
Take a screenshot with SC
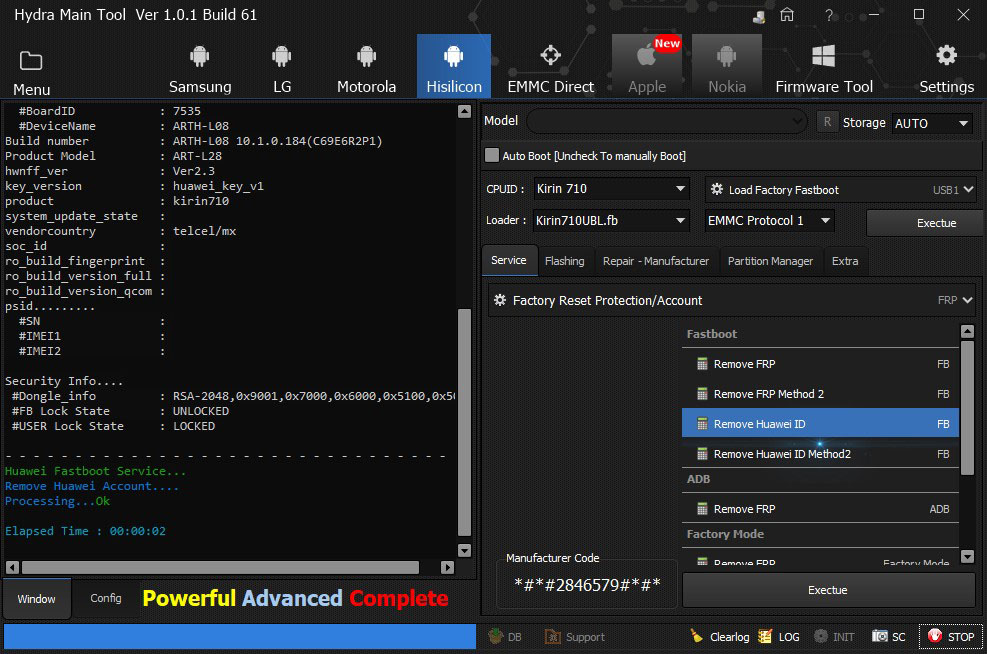click(888, 637)
